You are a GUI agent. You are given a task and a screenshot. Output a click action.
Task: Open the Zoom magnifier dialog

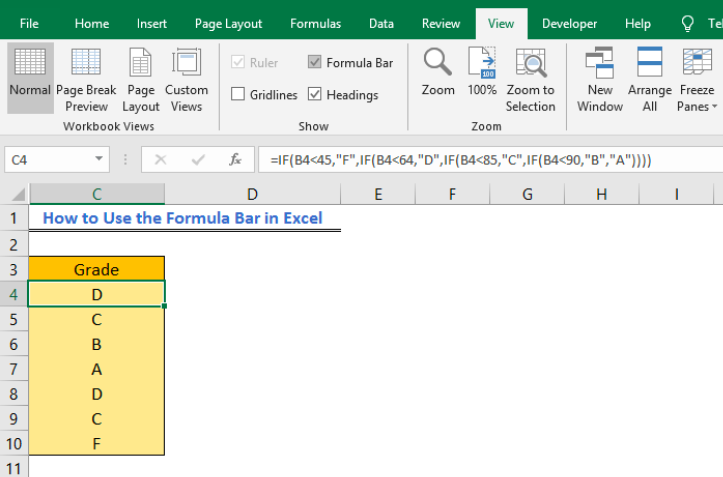[x=438, y=72]
